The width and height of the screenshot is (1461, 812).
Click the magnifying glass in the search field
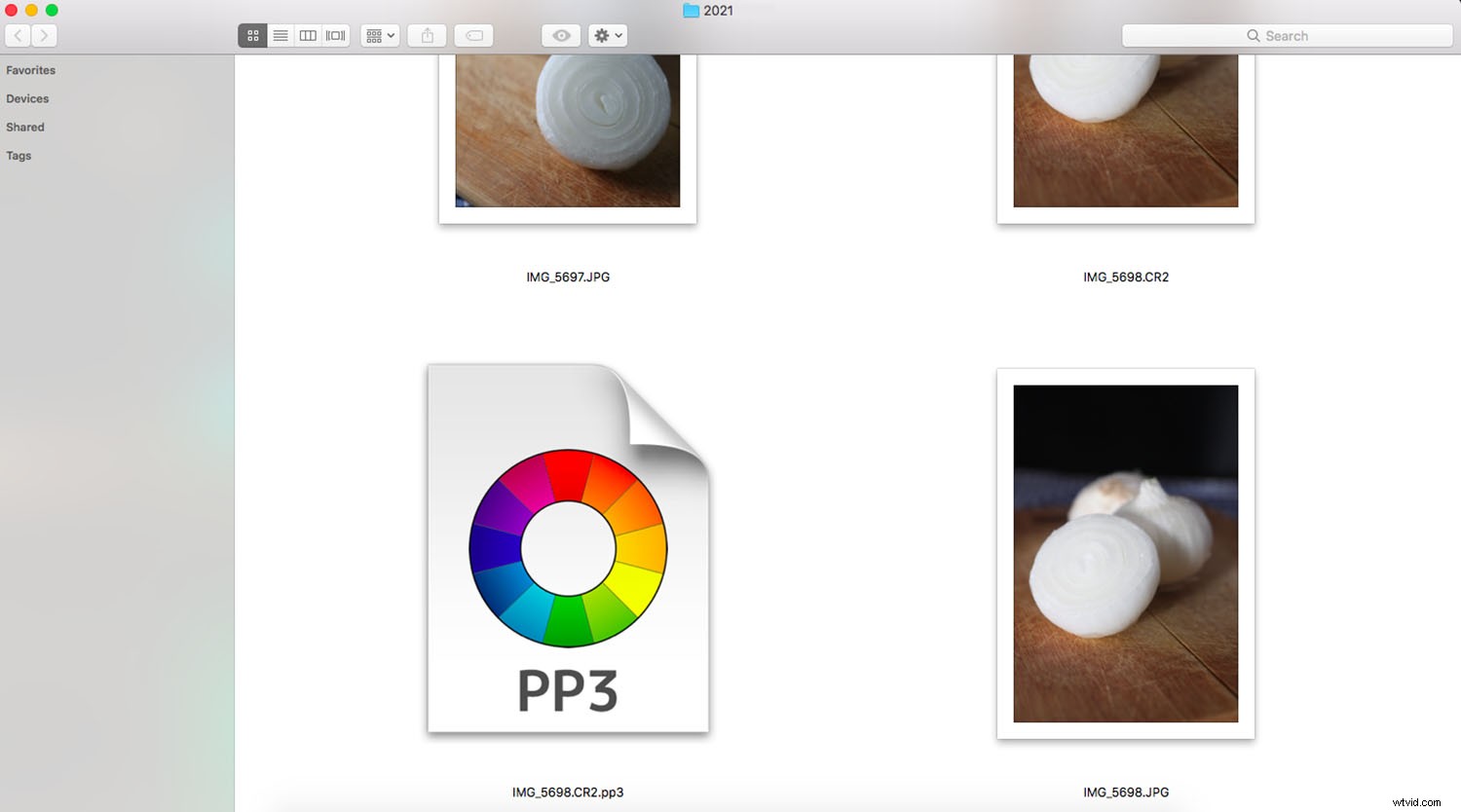coord(1255,35)
